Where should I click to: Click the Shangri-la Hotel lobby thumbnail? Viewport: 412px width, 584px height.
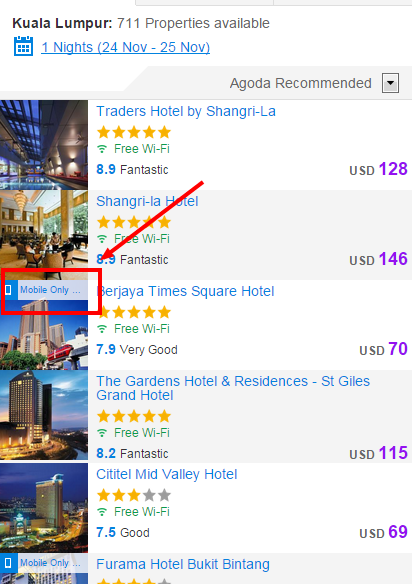[44, 235]
